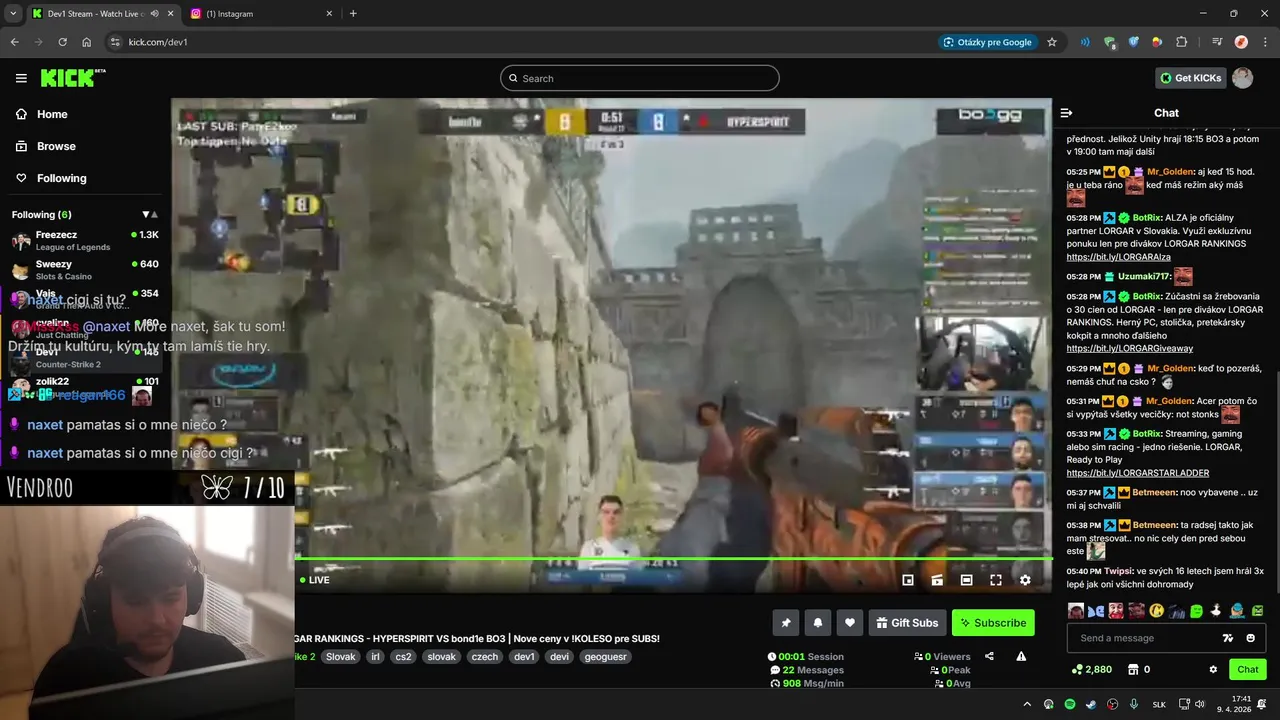Screen dimensions: 1280x720
Task: Mute the Dev1 Stream tab audio icon
Action: click(154, 14)
